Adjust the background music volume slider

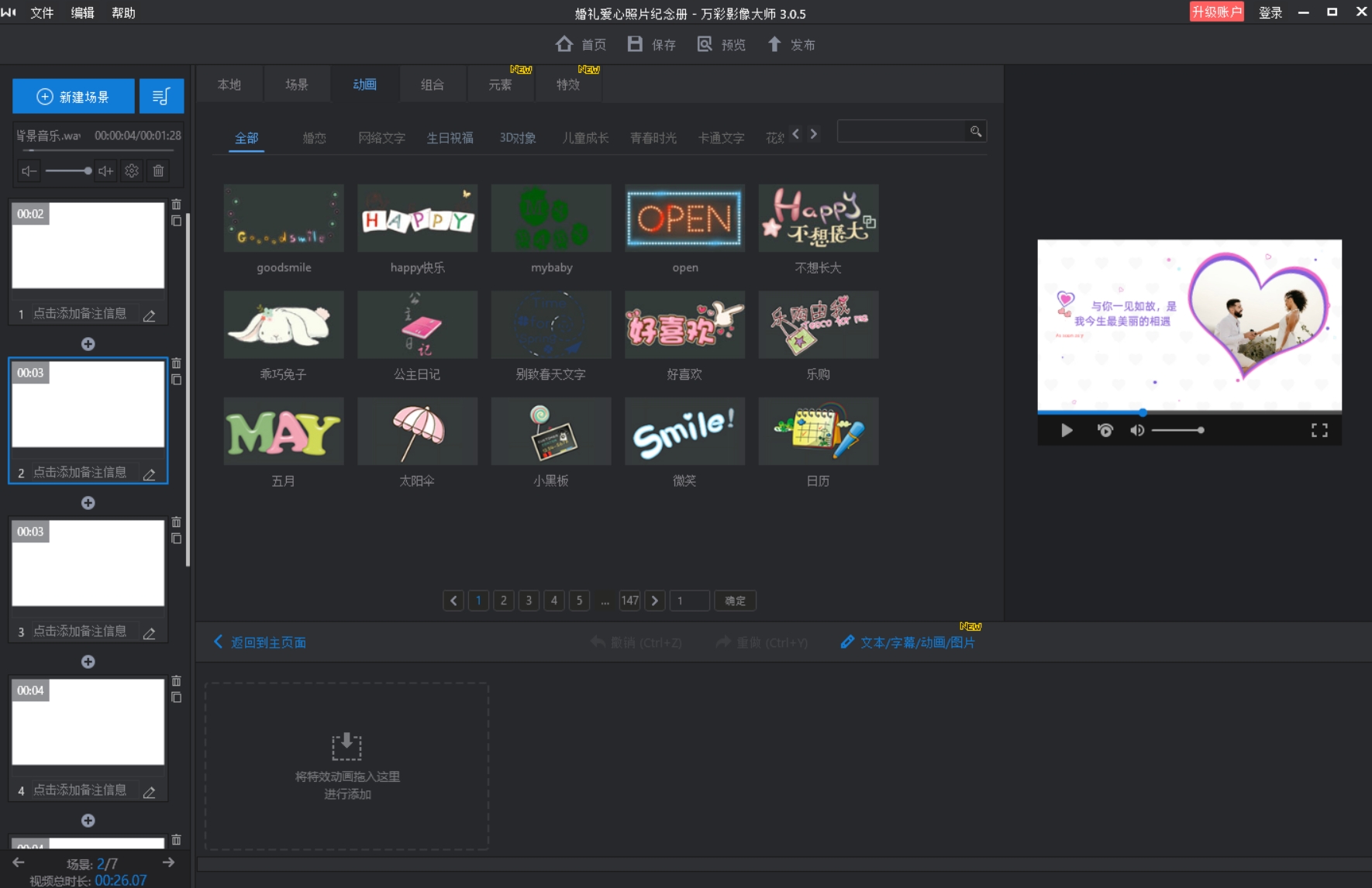click(68, 170)
